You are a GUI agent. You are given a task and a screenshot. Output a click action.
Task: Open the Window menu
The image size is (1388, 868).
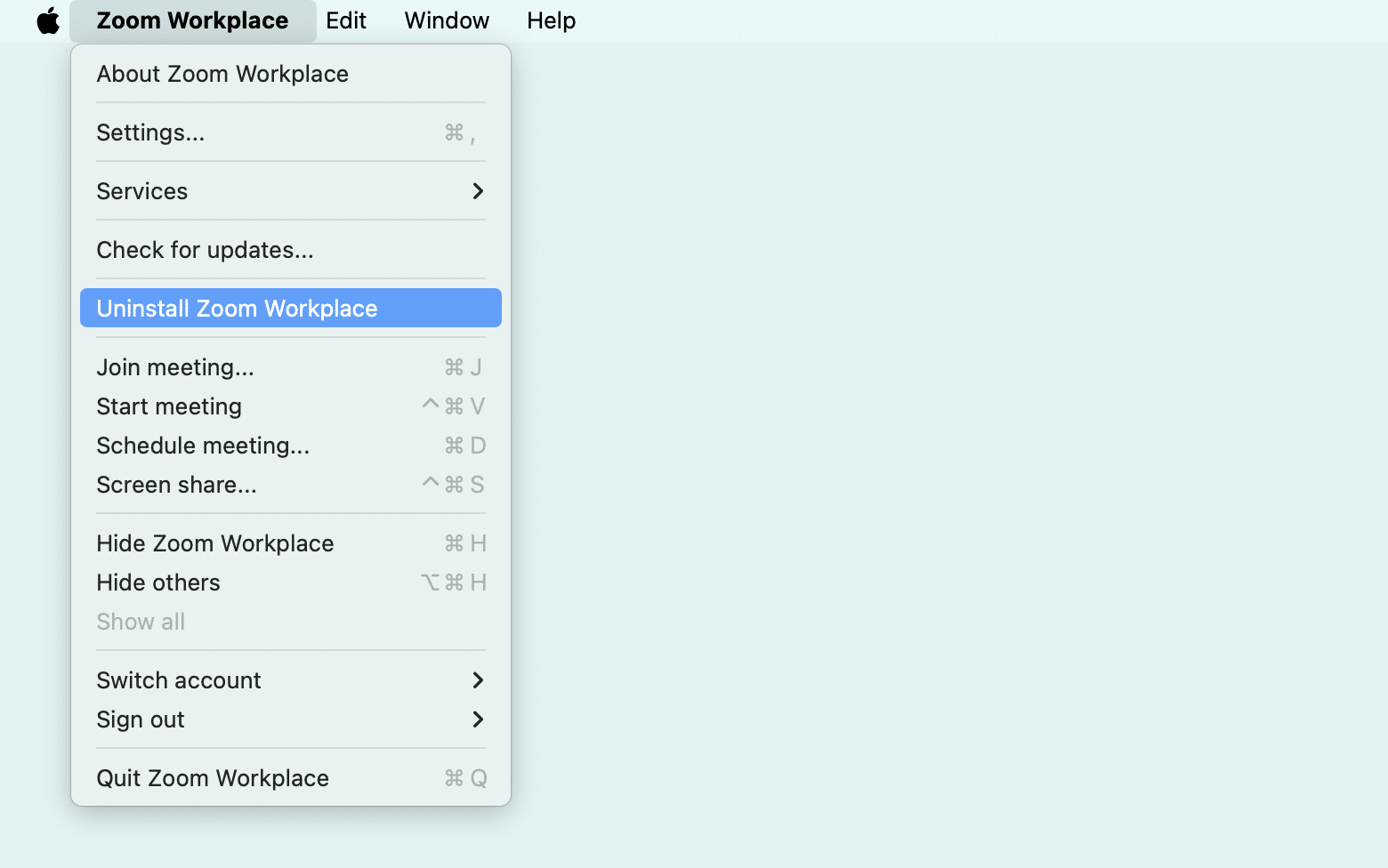pyautogui.click(x=446, y=20)
